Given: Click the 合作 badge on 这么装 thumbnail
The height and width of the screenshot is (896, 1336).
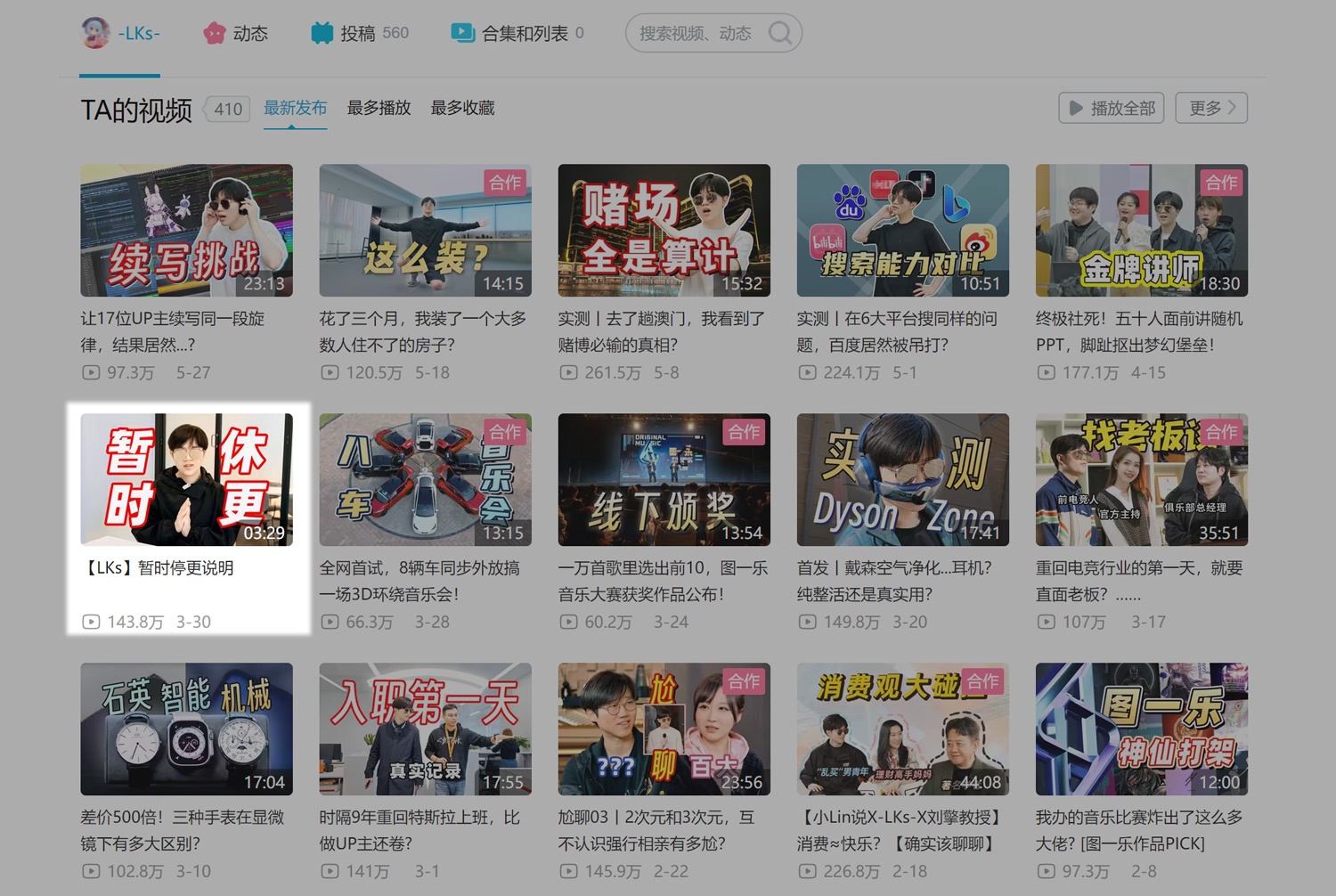Looking at the screenshot, I should [x=505, y=183].
